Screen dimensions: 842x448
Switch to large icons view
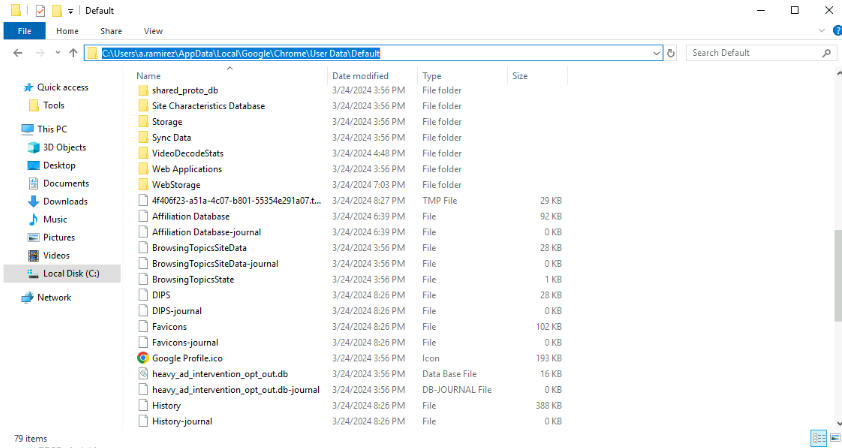pyautogui.click(x=833, y=438)
